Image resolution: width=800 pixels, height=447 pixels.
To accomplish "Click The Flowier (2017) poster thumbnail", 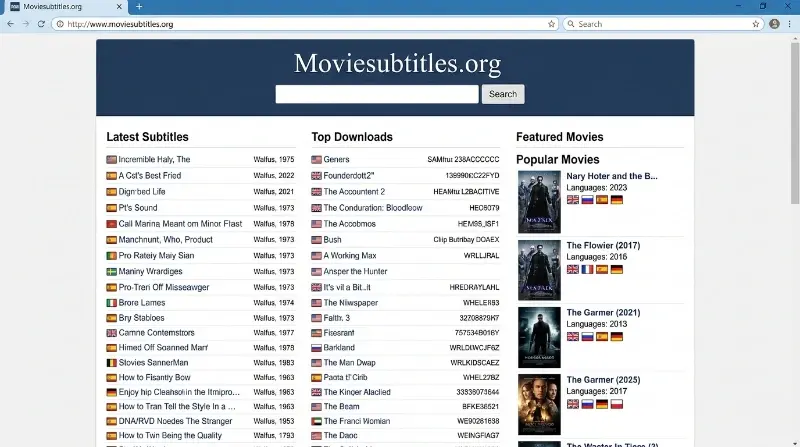I will [539, 270].
